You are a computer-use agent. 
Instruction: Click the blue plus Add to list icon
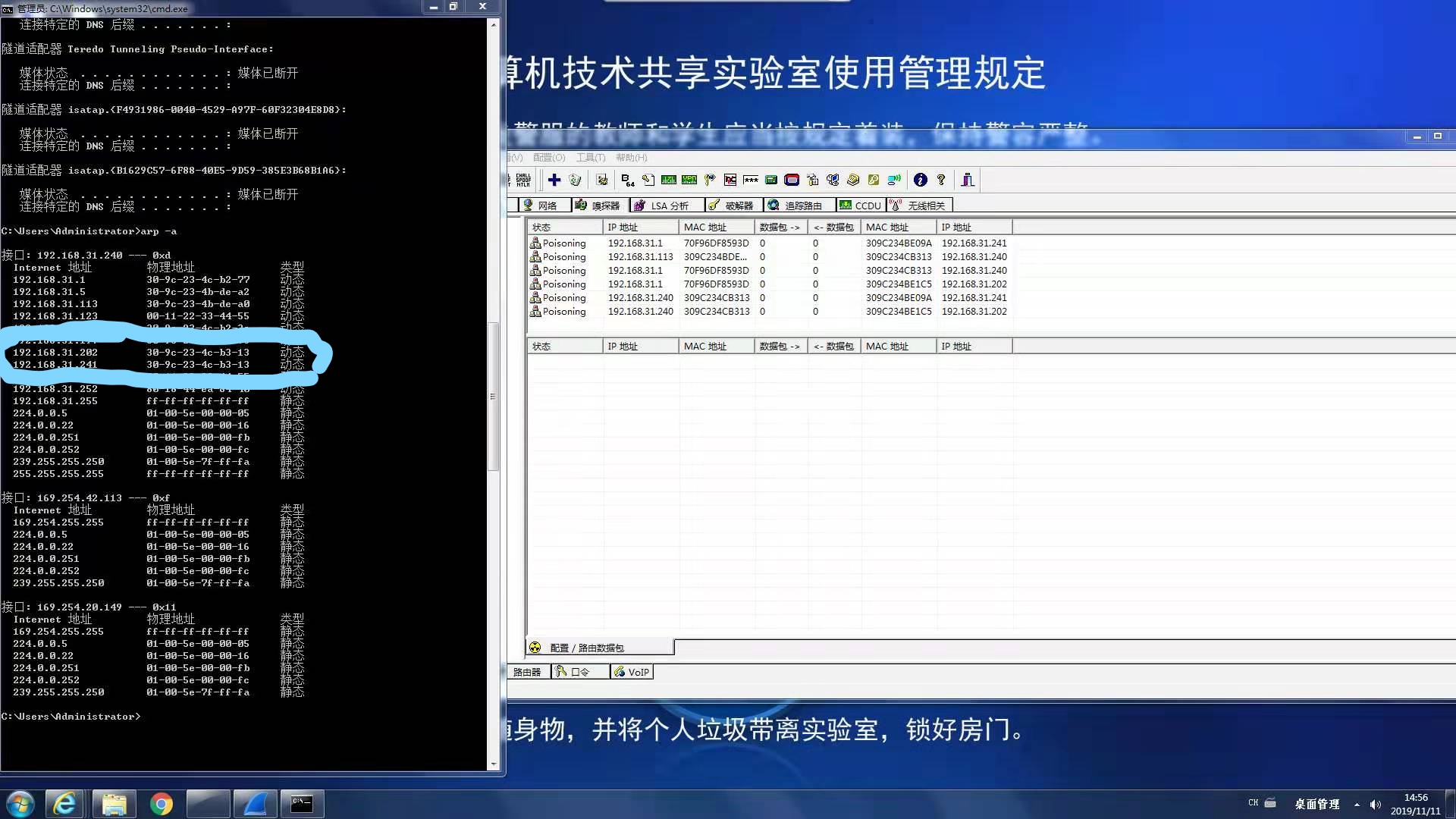[x=554, y=180]
